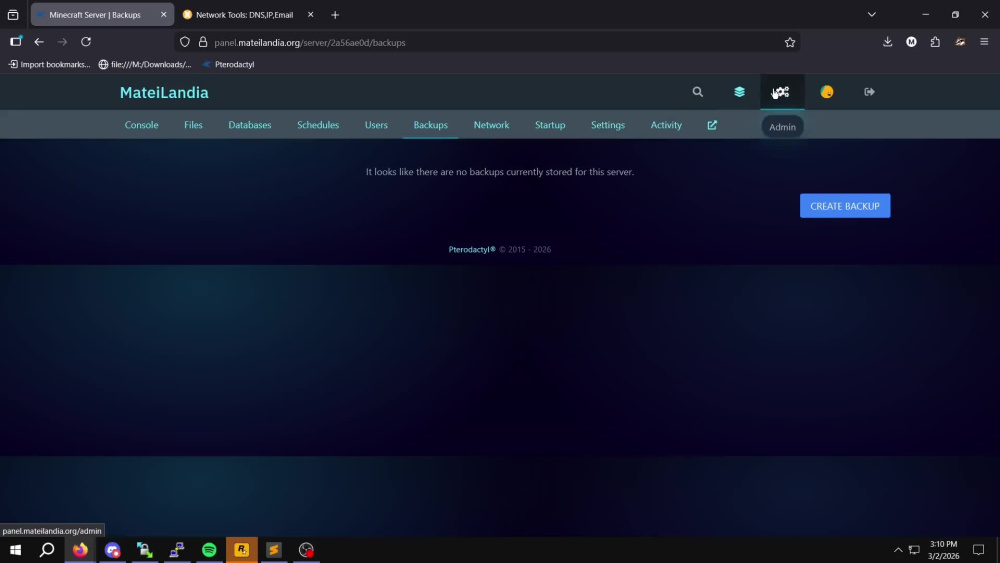Open the Firefox account M icon

pyautogui.click(x=911, y=42)
